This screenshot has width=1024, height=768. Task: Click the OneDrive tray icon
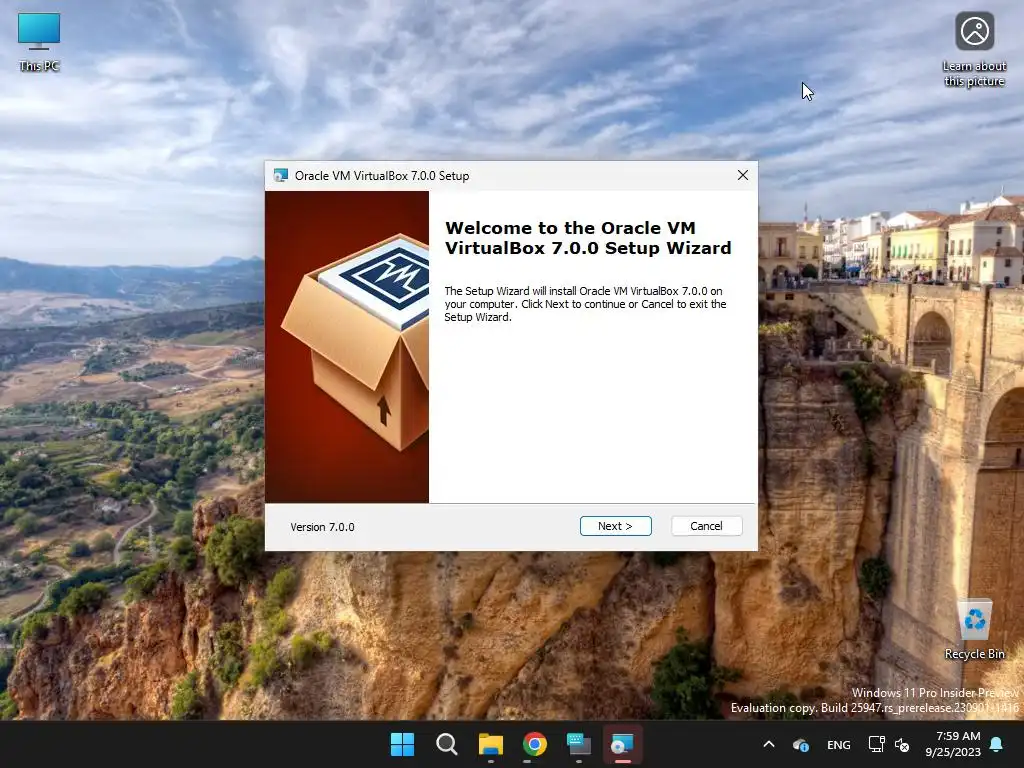(x=801, y=744)
